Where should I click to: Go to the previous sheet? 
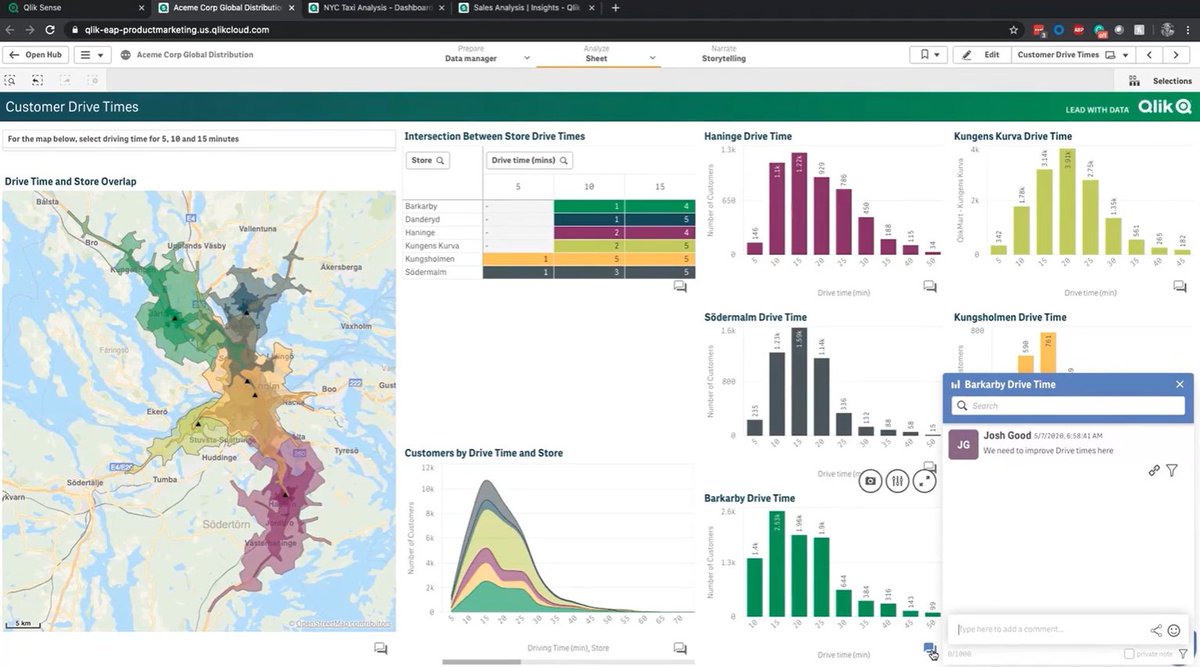[x=1150, y=55]
